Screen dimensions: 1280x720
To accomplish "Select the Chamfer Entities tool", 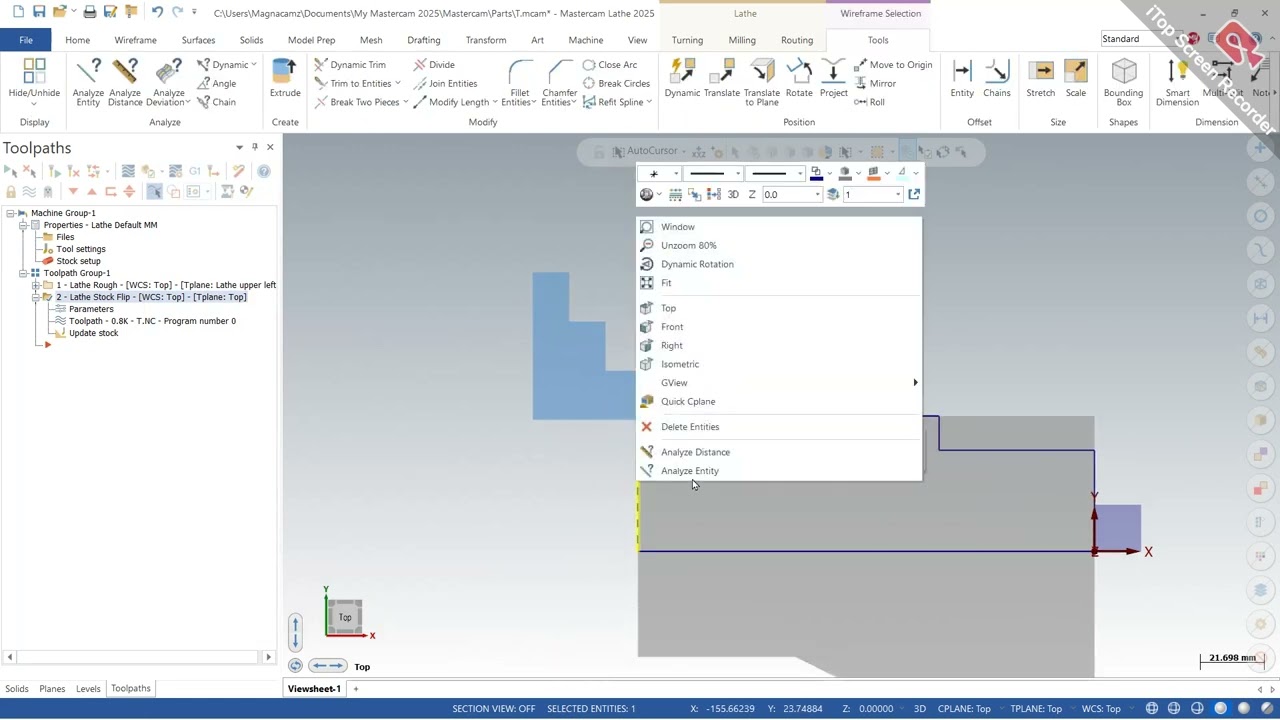I will click(x=560, y=81).
